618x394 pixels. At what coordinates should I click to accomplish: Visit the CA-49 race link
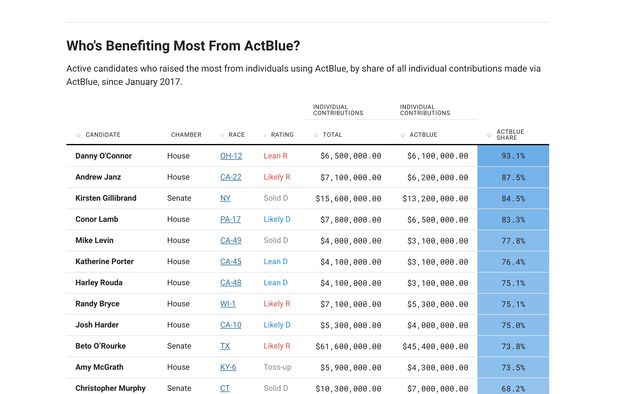coord(231,240)
